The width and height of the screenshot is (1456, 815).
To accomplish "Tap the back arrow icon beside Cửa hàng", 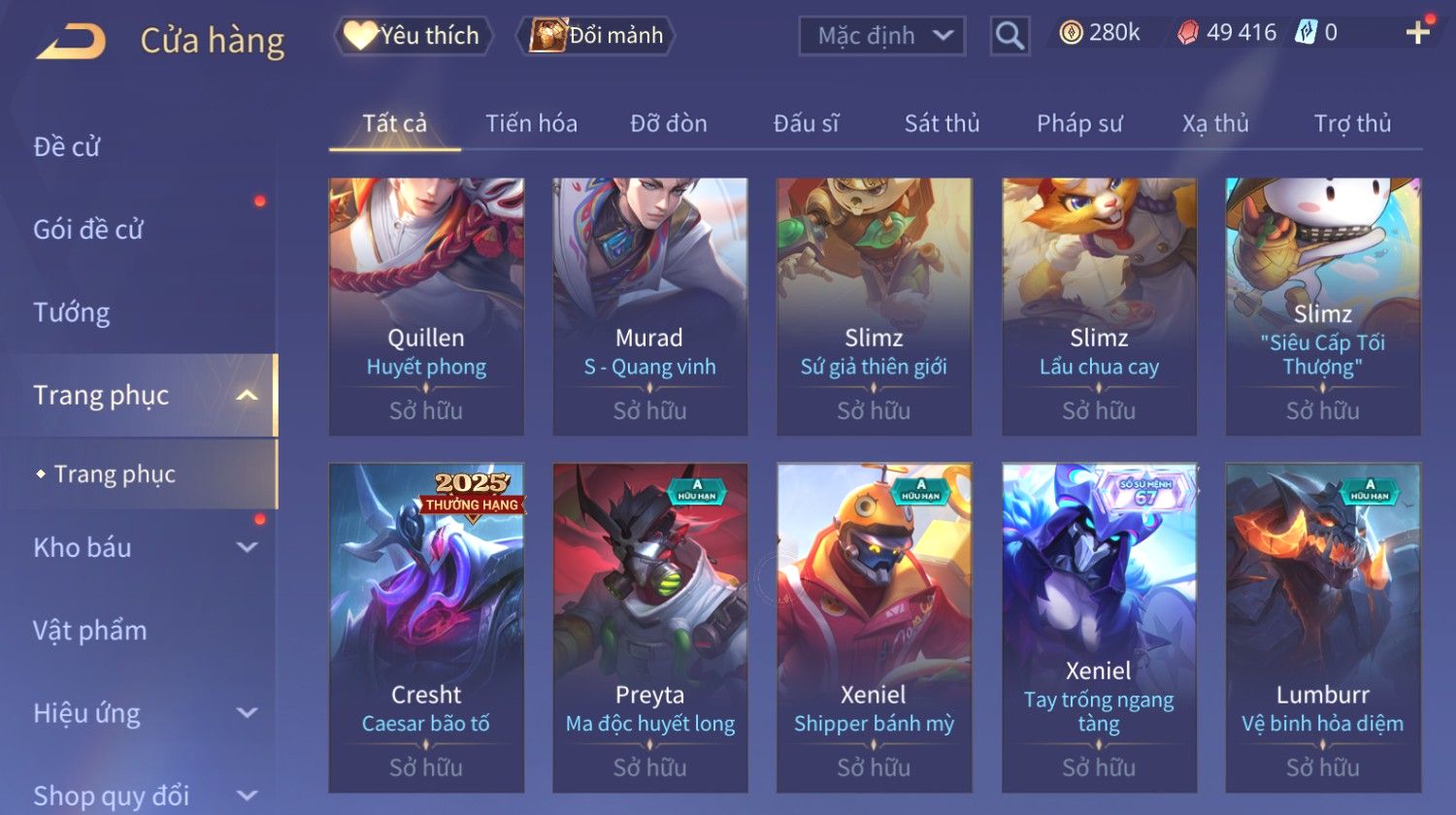I will click(x=71, y=42).
